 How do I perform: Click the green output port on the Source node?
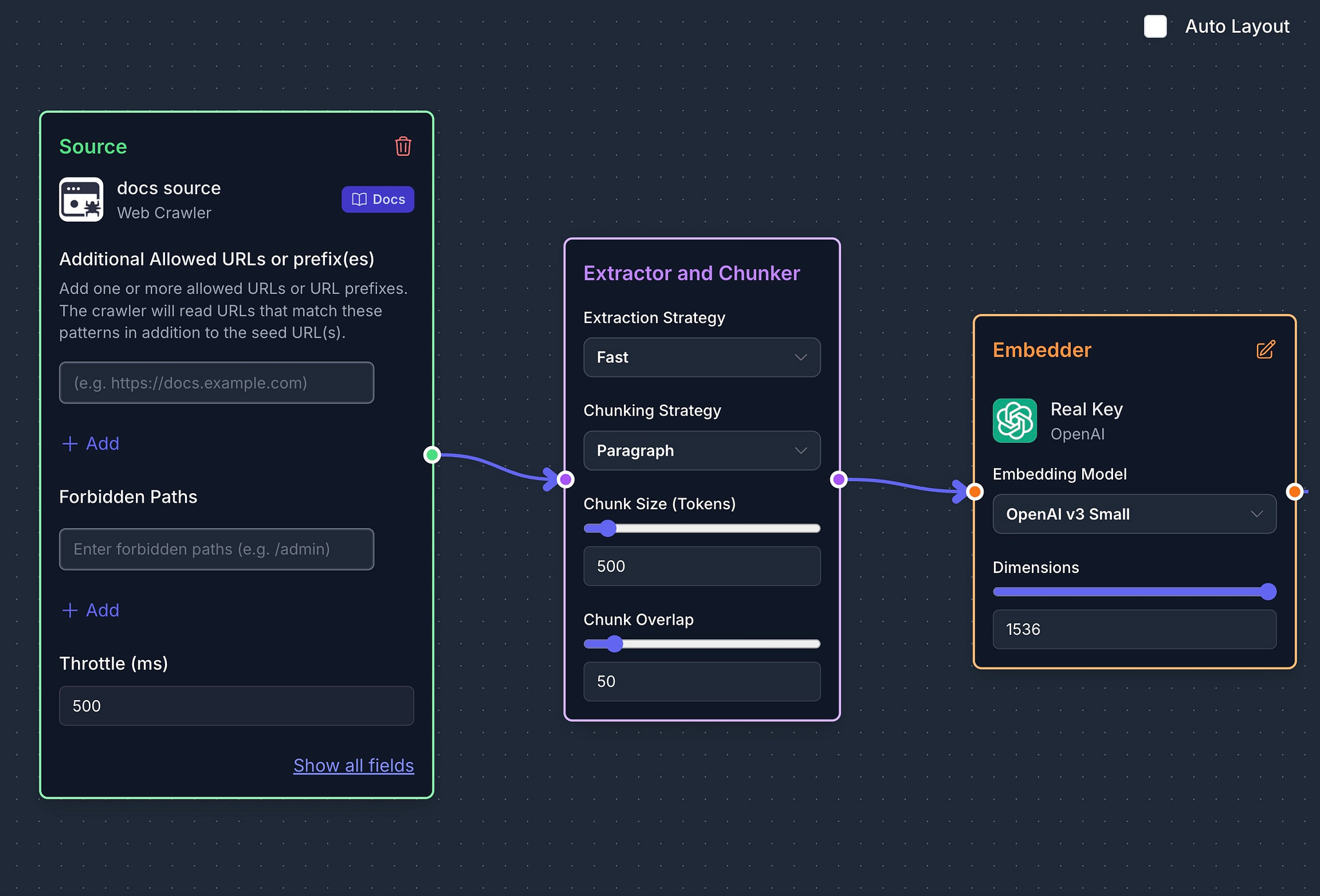(432, 454)
